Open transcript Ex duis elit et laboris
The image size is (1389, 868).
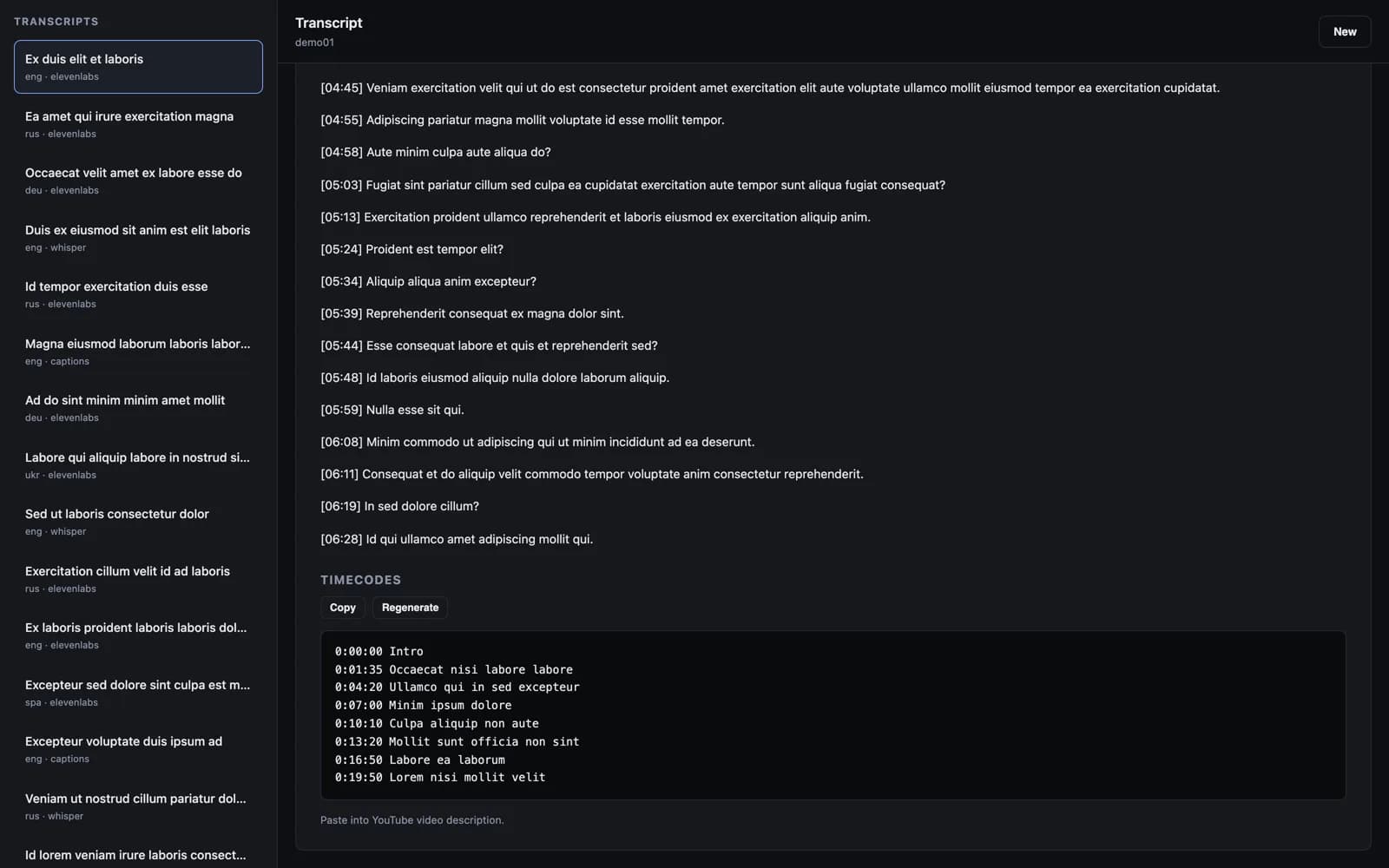(x=138, y=67)
